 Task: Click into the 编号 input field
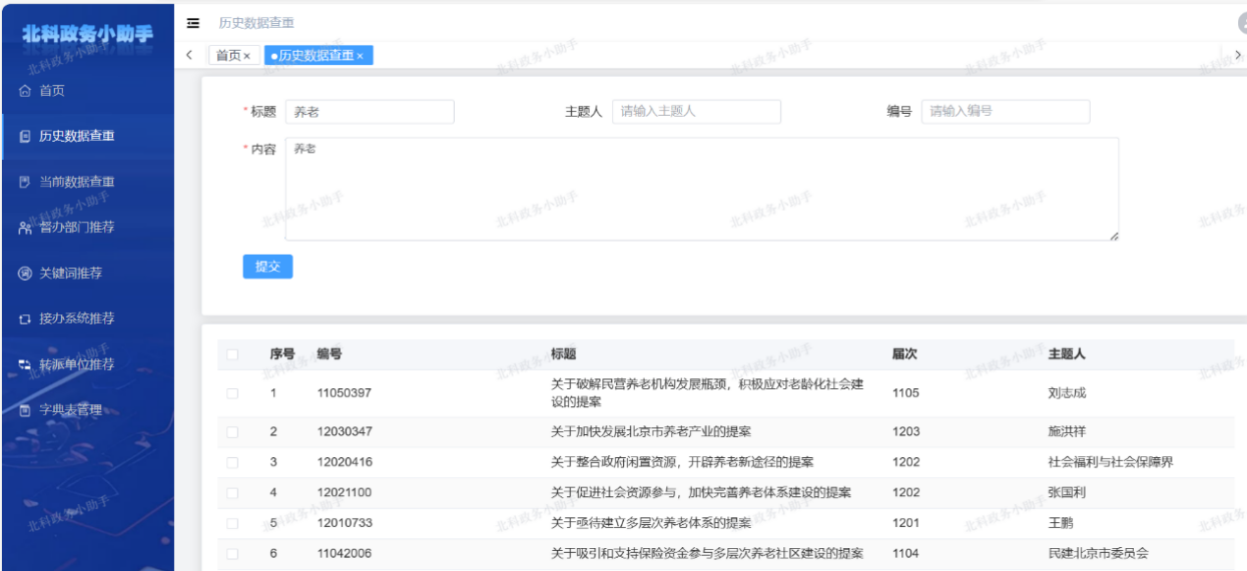click(x=1005, y=112)
